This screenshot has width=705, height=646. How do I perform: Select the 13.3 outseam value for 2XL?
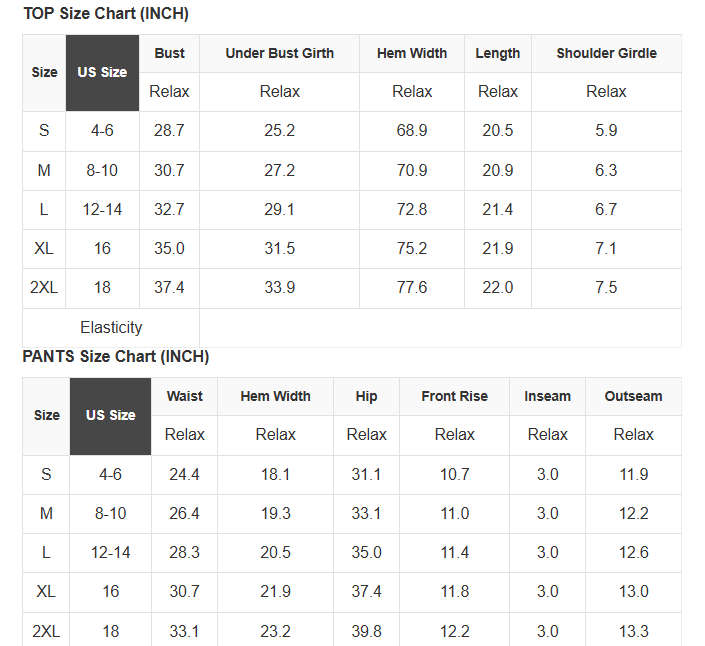(x=633, y=631)
